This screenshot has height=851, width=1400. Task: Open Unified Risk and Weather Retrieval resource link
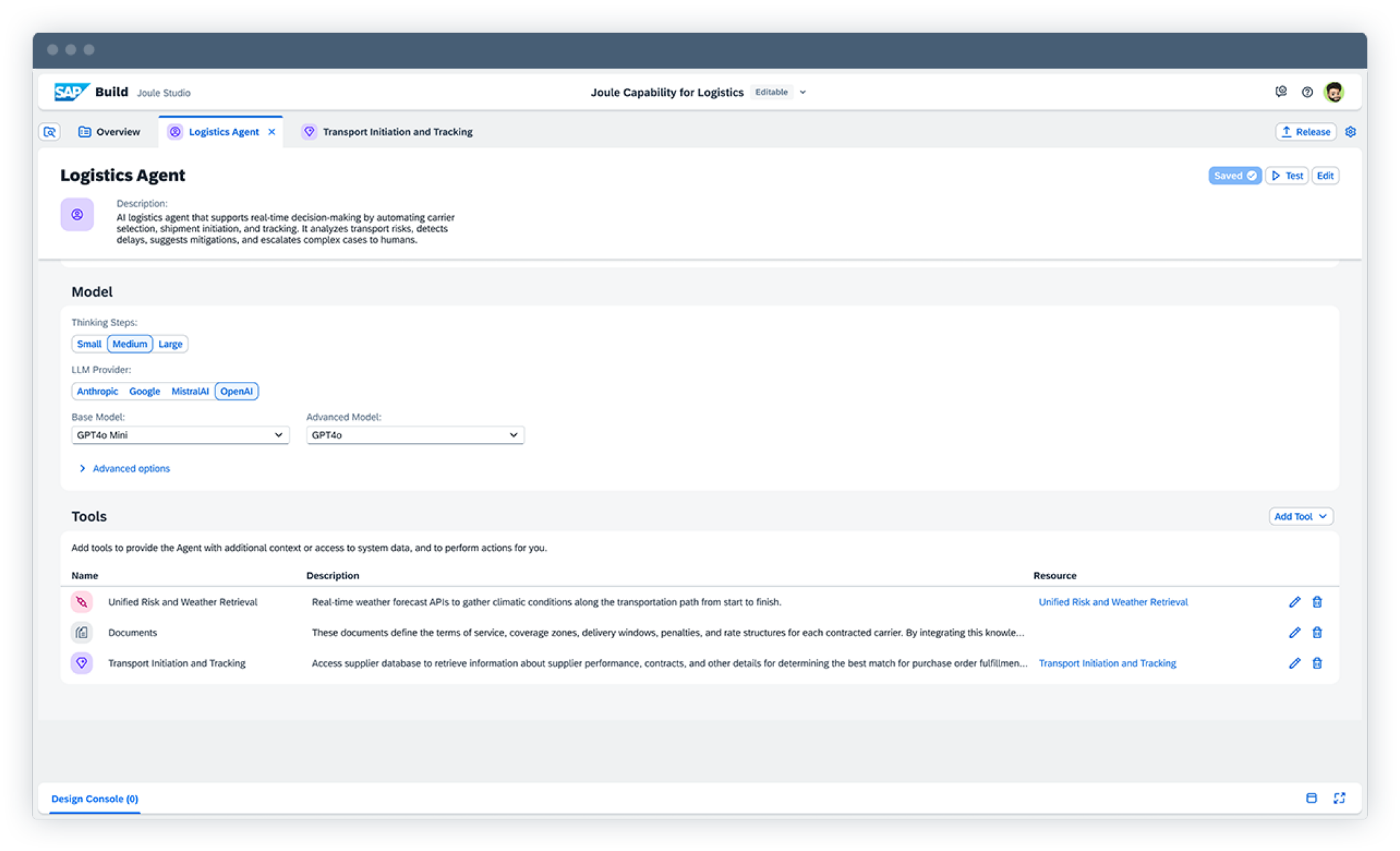[1112, 602]
